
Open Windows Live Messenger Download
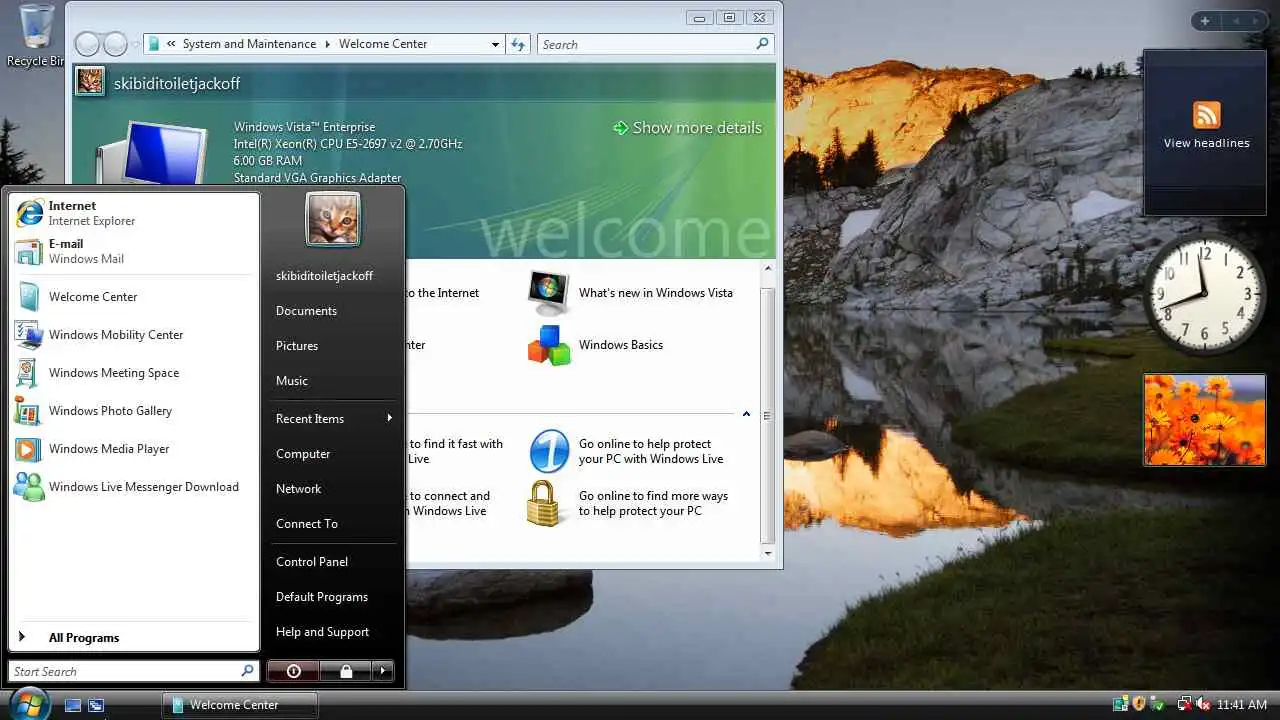click(133, 487)
